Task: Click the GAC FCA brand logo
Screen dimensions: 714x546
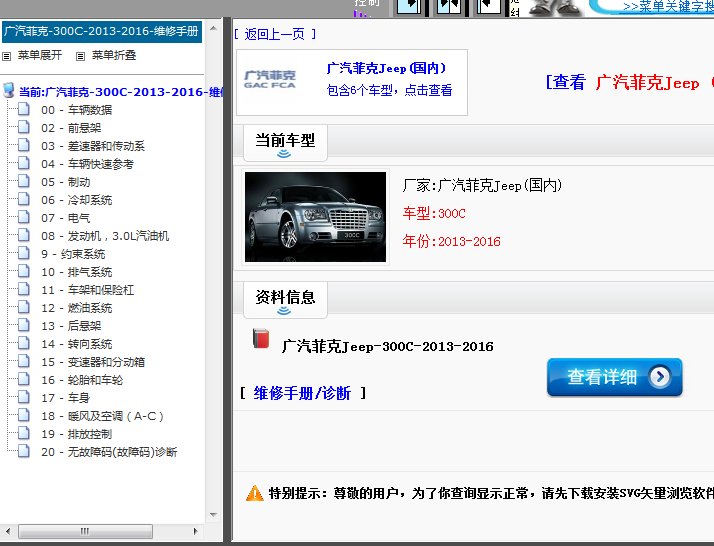Action: [270, 79]
